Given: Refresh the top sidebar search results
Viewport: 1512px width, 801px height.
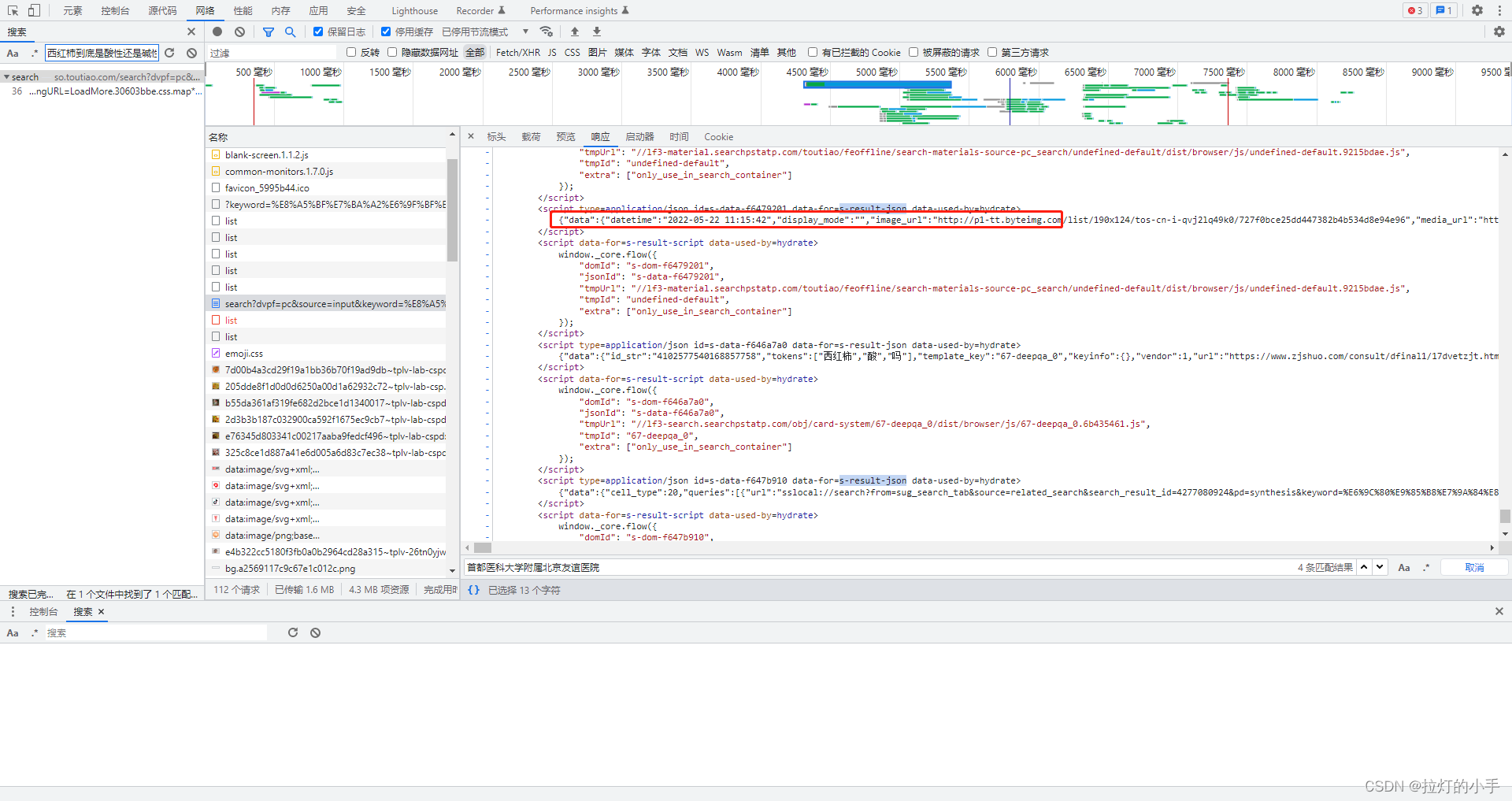Looking at the screenshot, I should click(169, 53).
